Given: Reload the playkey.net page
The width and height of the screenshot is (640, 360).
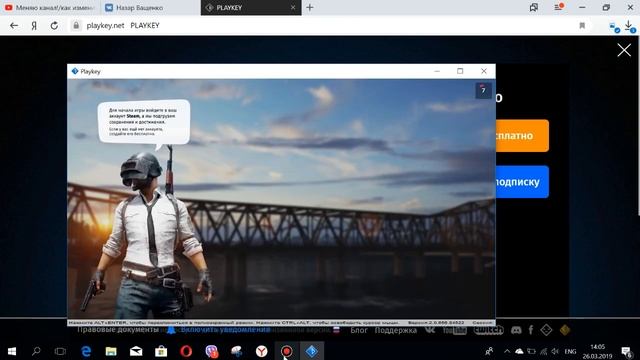Looking at the screenshot, I should 54,25.
